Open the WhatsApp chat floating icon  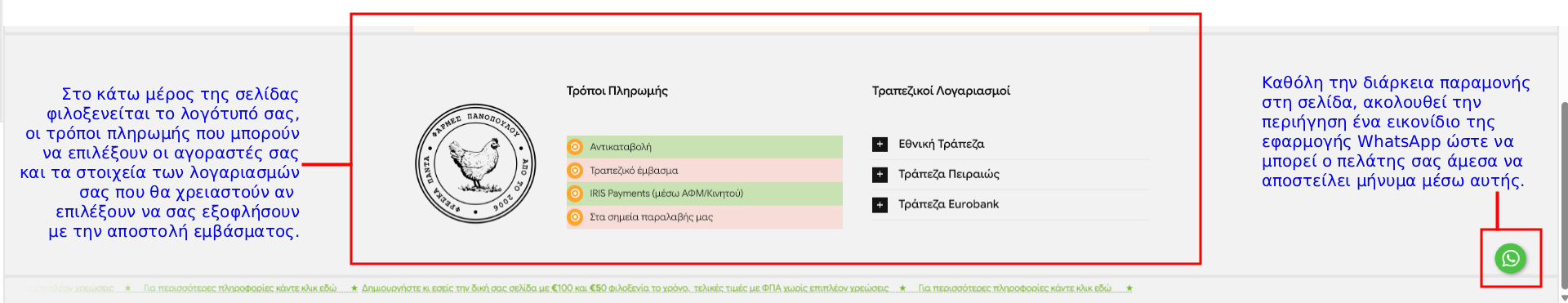1511,259
